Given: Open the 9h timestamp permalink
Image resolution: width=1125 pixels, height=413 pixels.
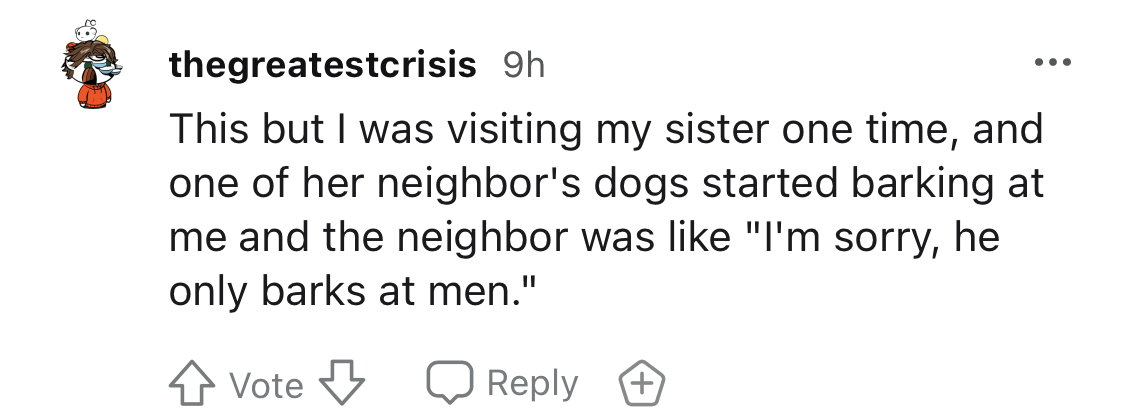Looking at the screenshot, I should tap(524, 65).
